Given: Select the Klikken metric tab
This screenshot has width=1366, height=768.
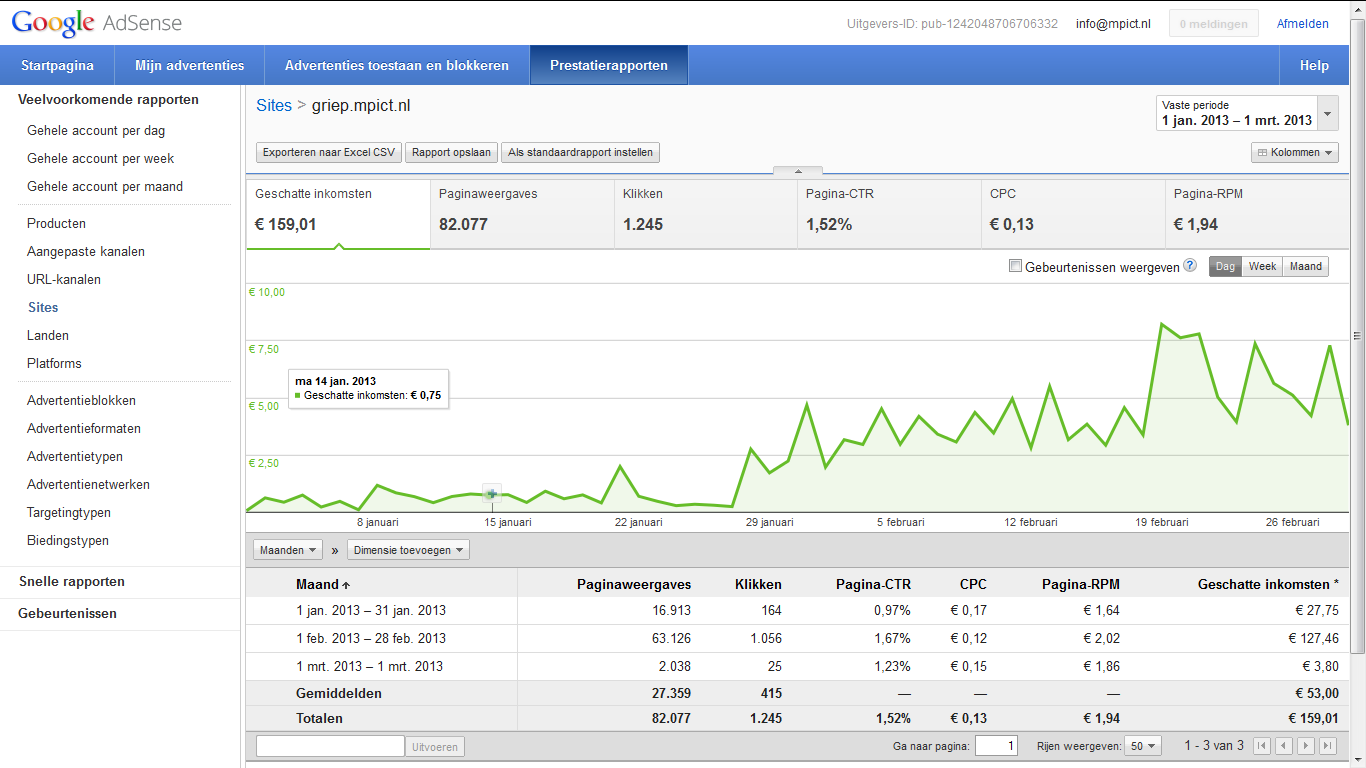Looking at the screenshot, I should 706,213.
